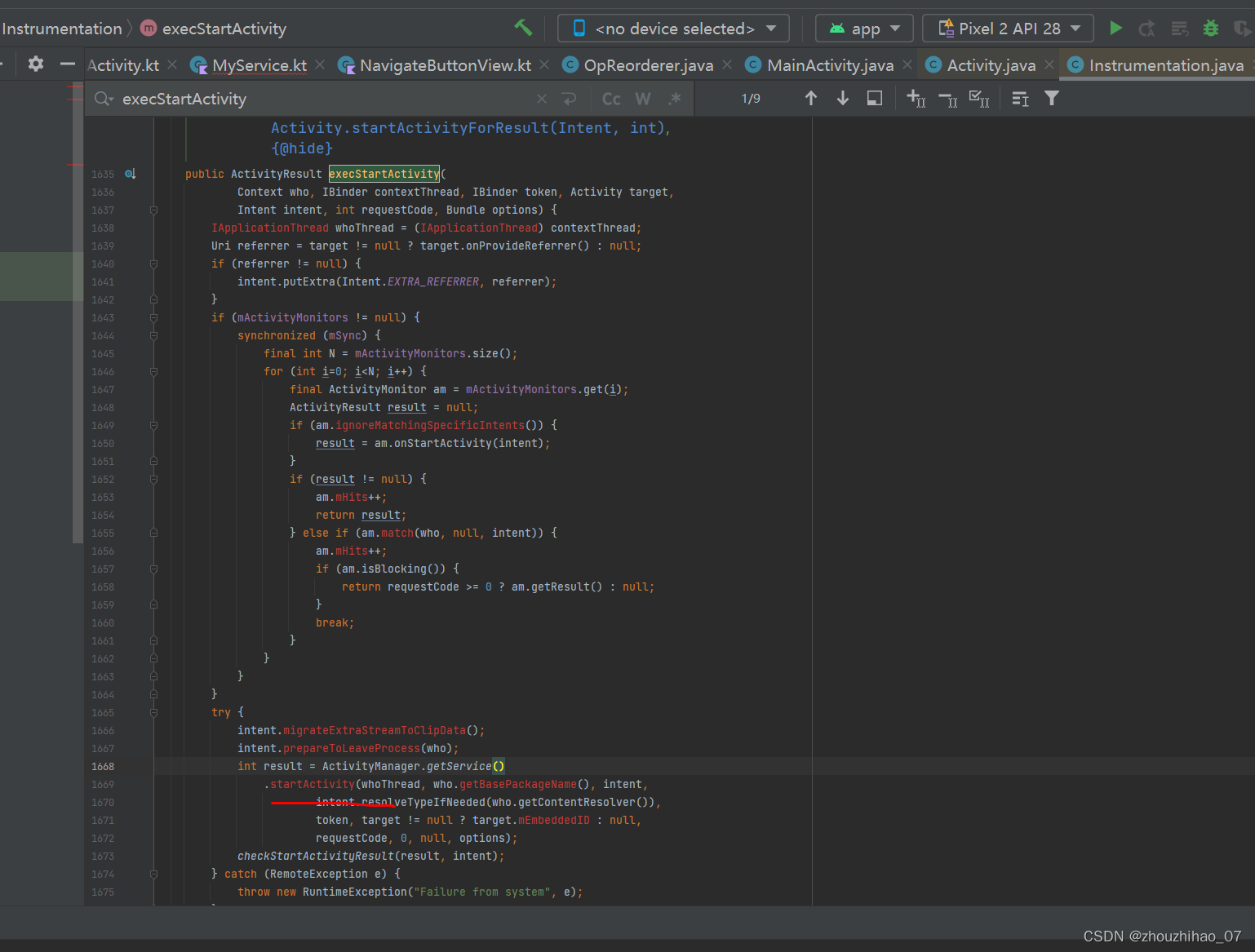Select the Instrumentation.java tab
The image size is (1255, 952).
[1155, 65]
